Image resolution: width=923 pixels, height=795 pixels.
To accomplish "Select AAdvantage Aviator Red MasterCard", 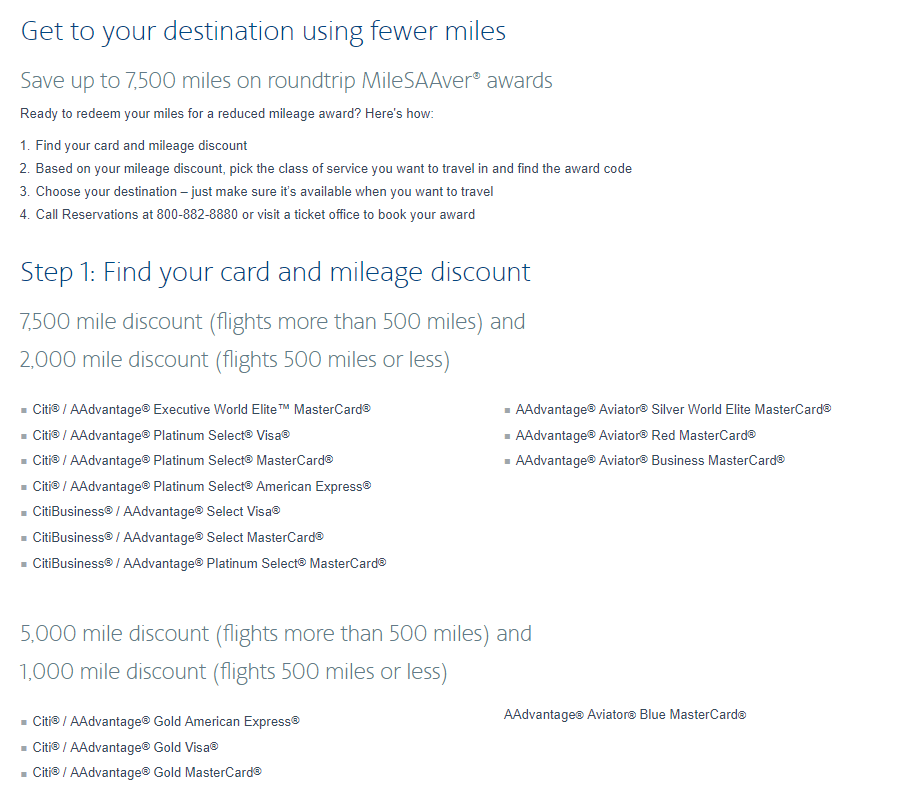I will [x=635, y=436].
